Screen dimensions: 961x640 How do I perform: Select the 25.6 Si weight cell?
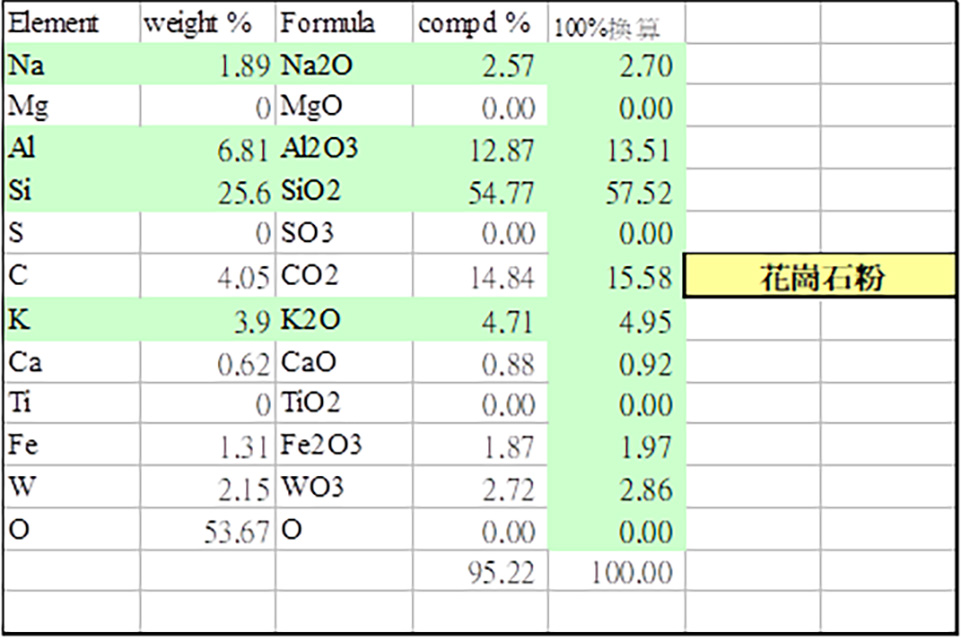[208, 191]
